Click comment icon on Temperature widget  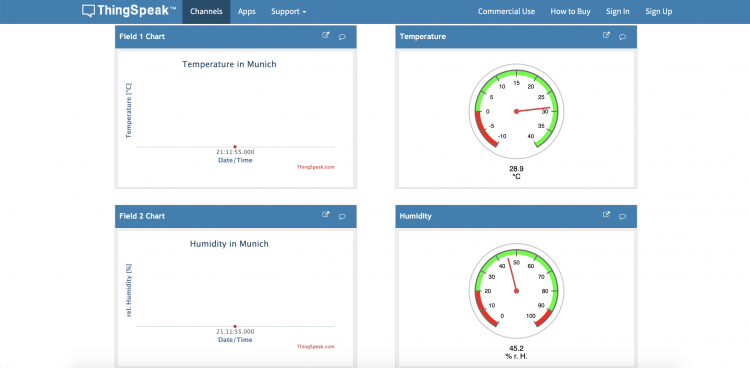622,37
